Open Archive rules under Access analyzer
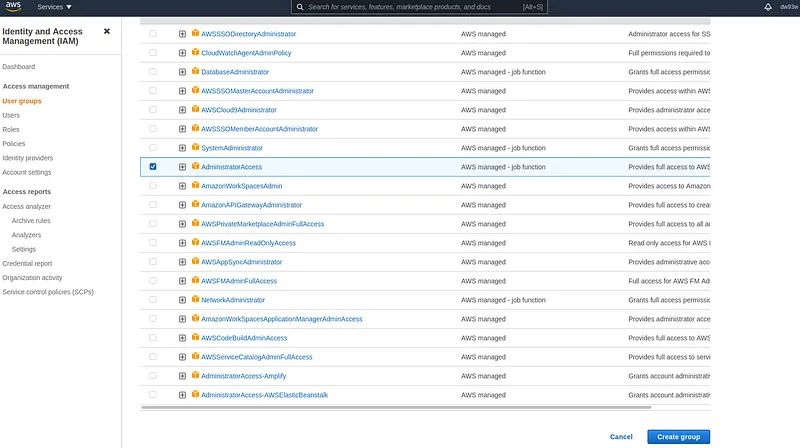Image resolution: width=800 pixels, height=448 pixels. click(31, 221)
